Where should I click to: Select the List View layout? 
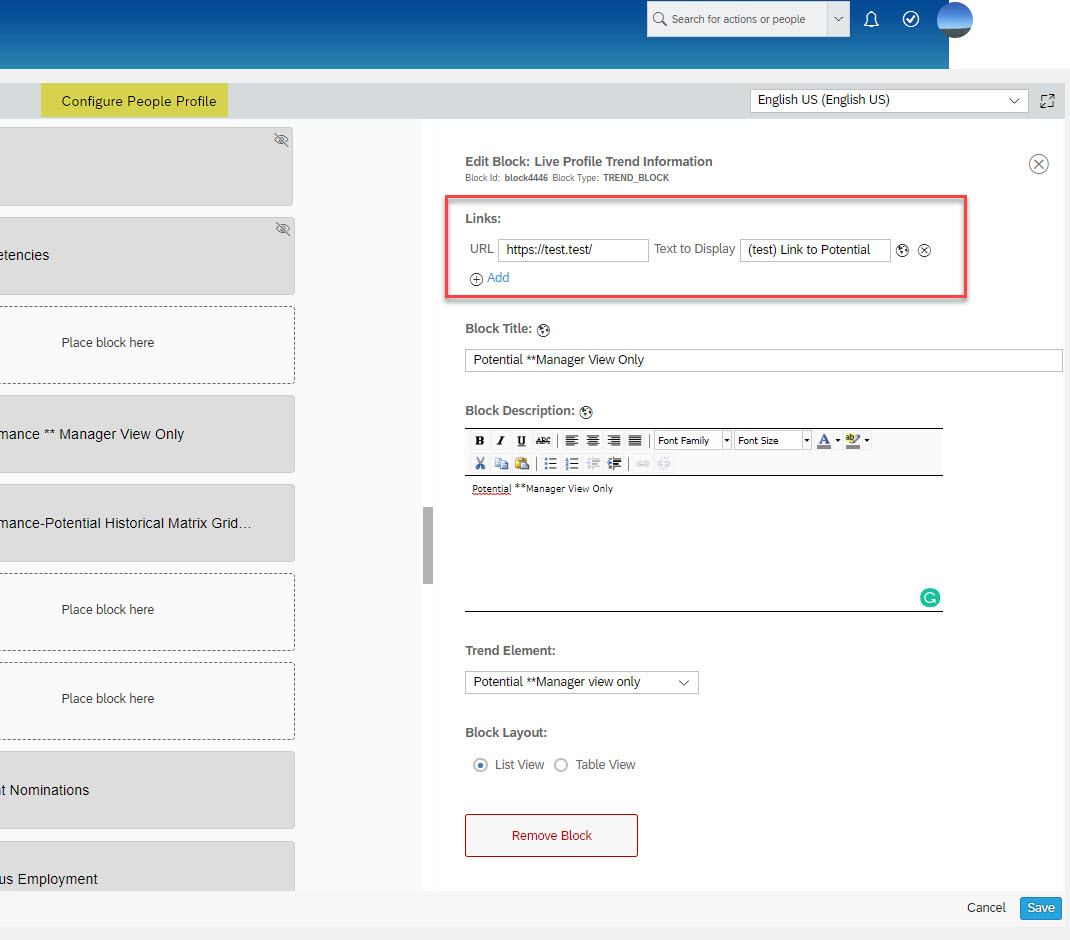pyautogui.click(x=480, y=765)
